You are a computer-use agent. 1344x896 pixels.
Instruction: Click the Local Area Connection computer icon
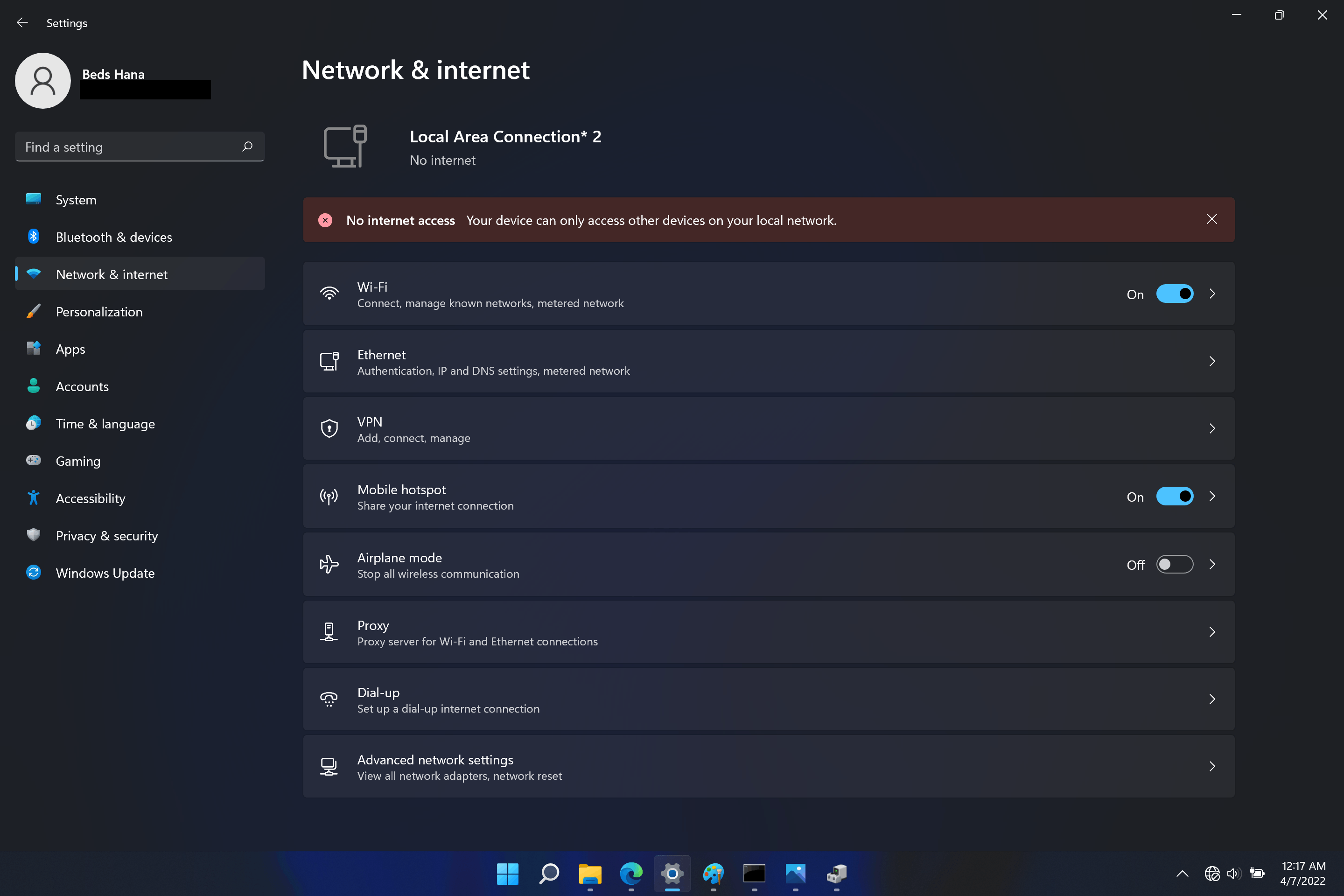pyautogui.click(x=345, y=146)
